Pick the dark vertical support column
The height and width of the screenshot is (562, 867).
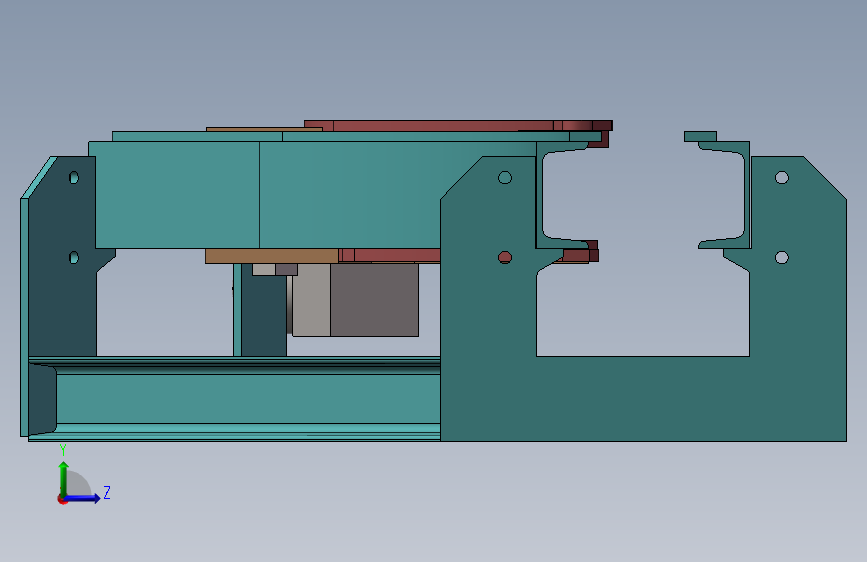click(x=264, y=310)
